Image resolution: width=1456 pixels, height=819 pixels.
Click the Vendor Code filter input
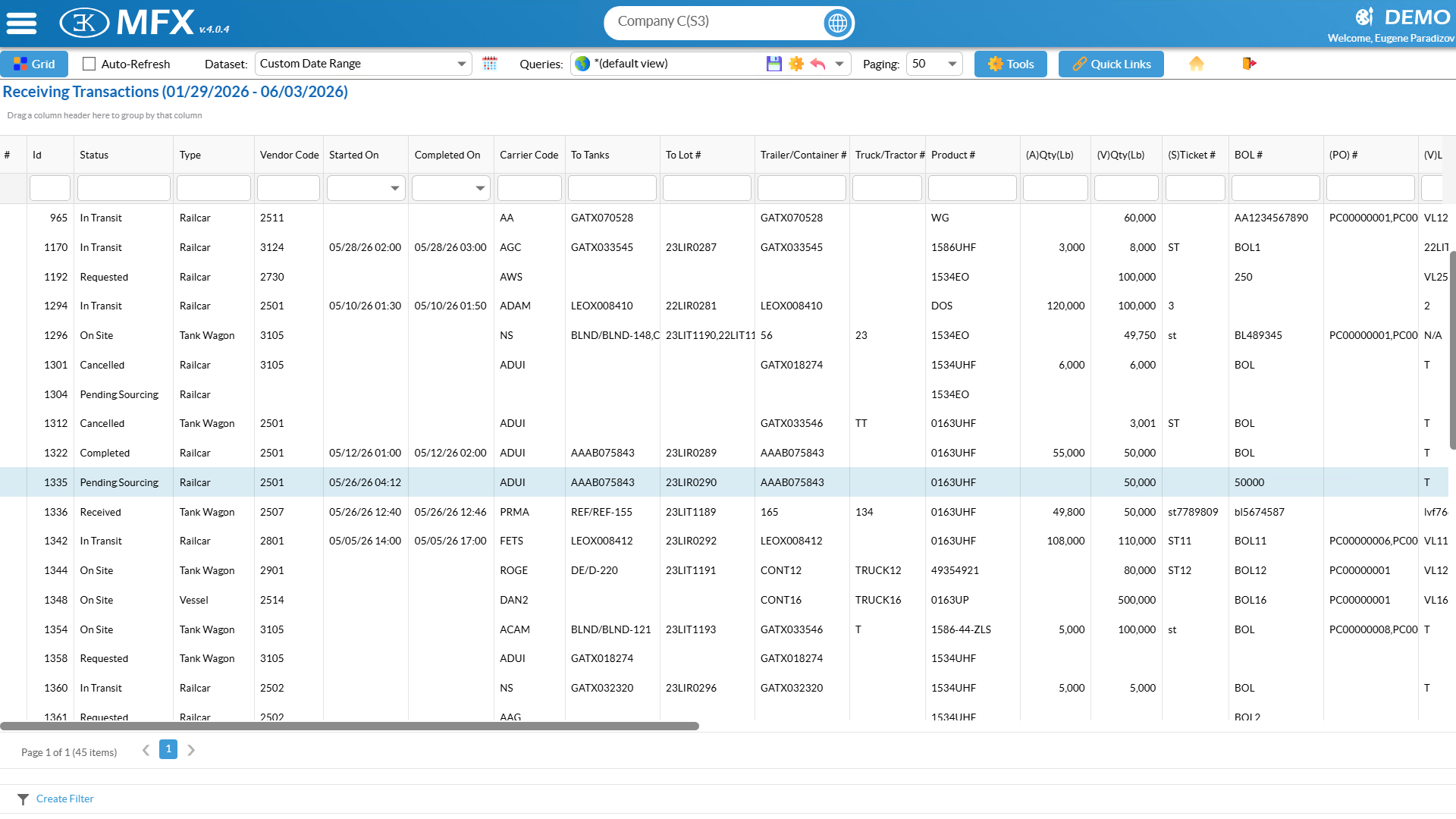tap(289, 188)
